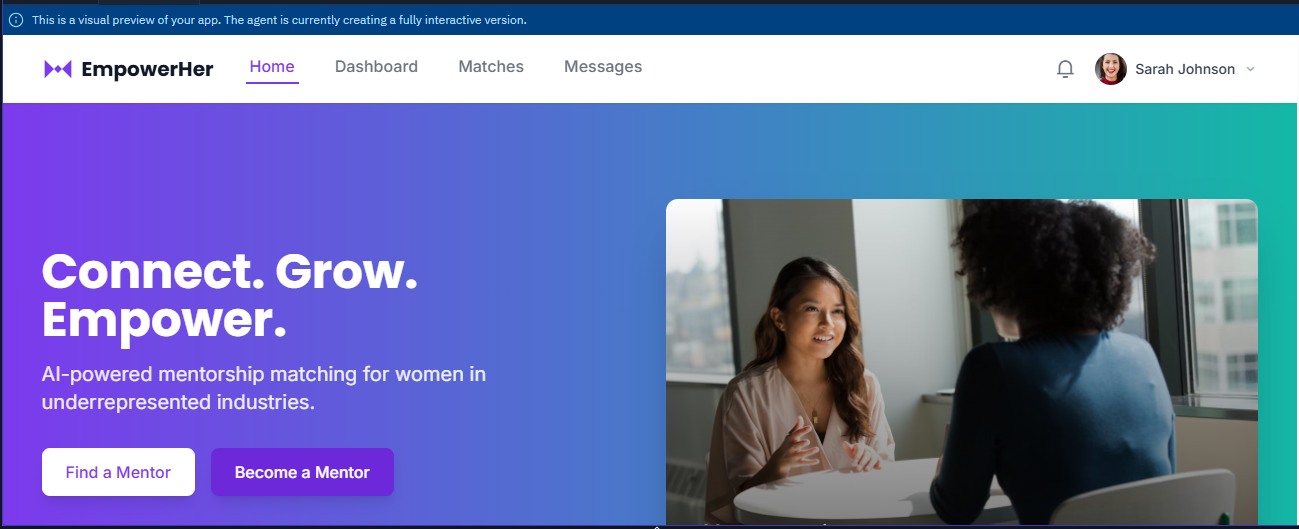Screen dimensions: 1299x529
Task: Select the Messages tab
Action: (603, 67)
